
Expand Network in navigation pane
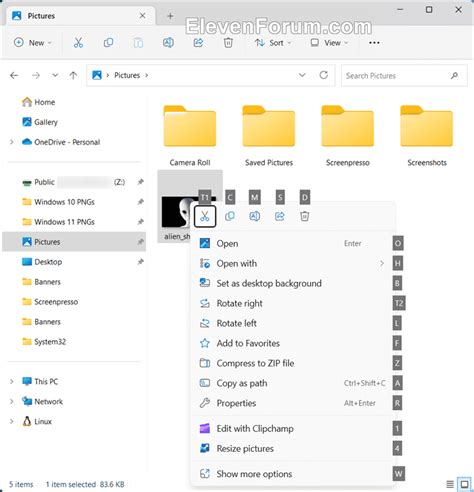coord(12,402)
